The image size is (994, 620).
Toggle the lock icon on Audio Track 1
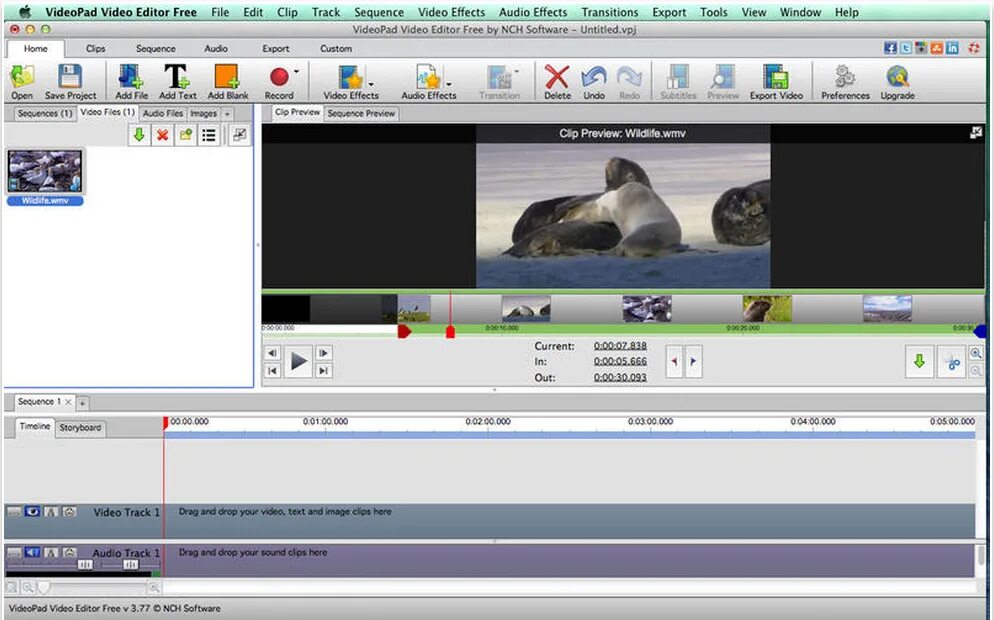click(x=70, y=553)
